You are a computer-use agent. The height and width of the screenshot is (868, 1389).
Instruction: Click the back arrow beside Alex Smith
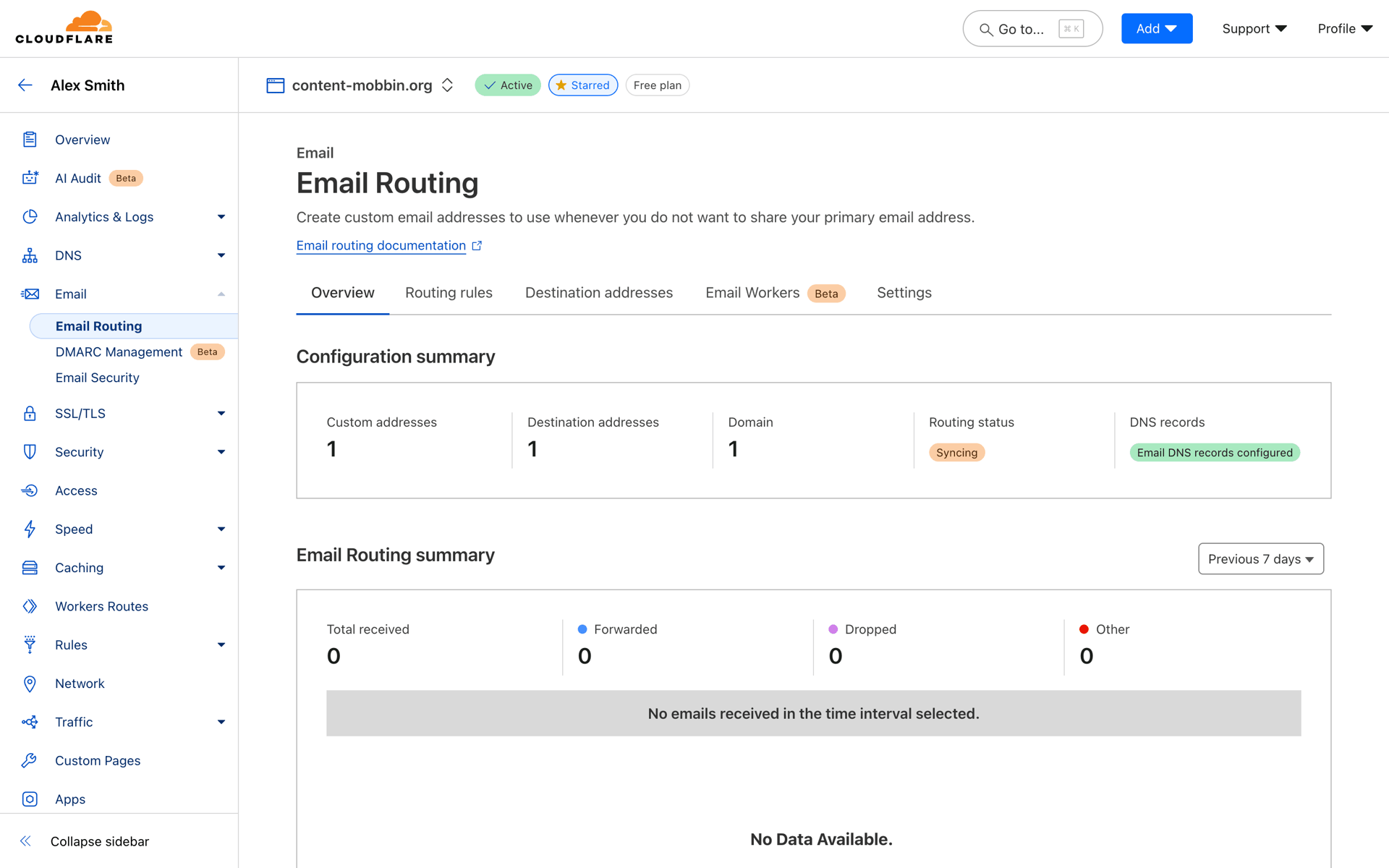coord(25,85)
